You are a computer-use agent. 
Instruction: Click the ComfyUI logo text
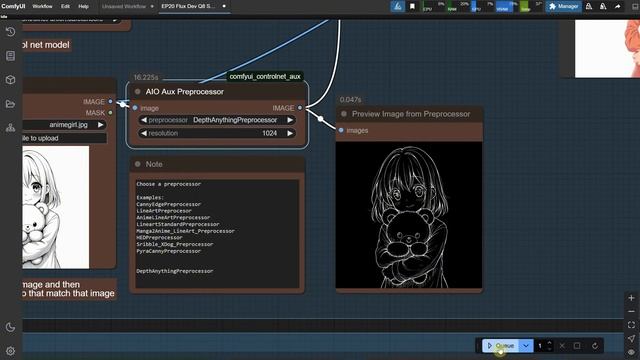coord(13,7)
